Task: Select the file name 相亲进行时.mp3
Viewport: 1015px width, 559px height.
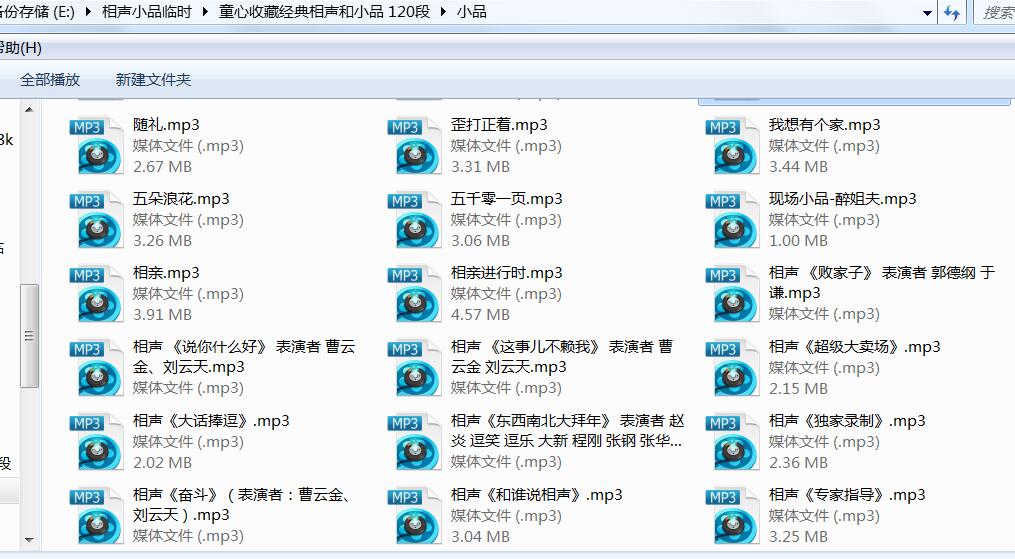Action: [x=507, y=272]
